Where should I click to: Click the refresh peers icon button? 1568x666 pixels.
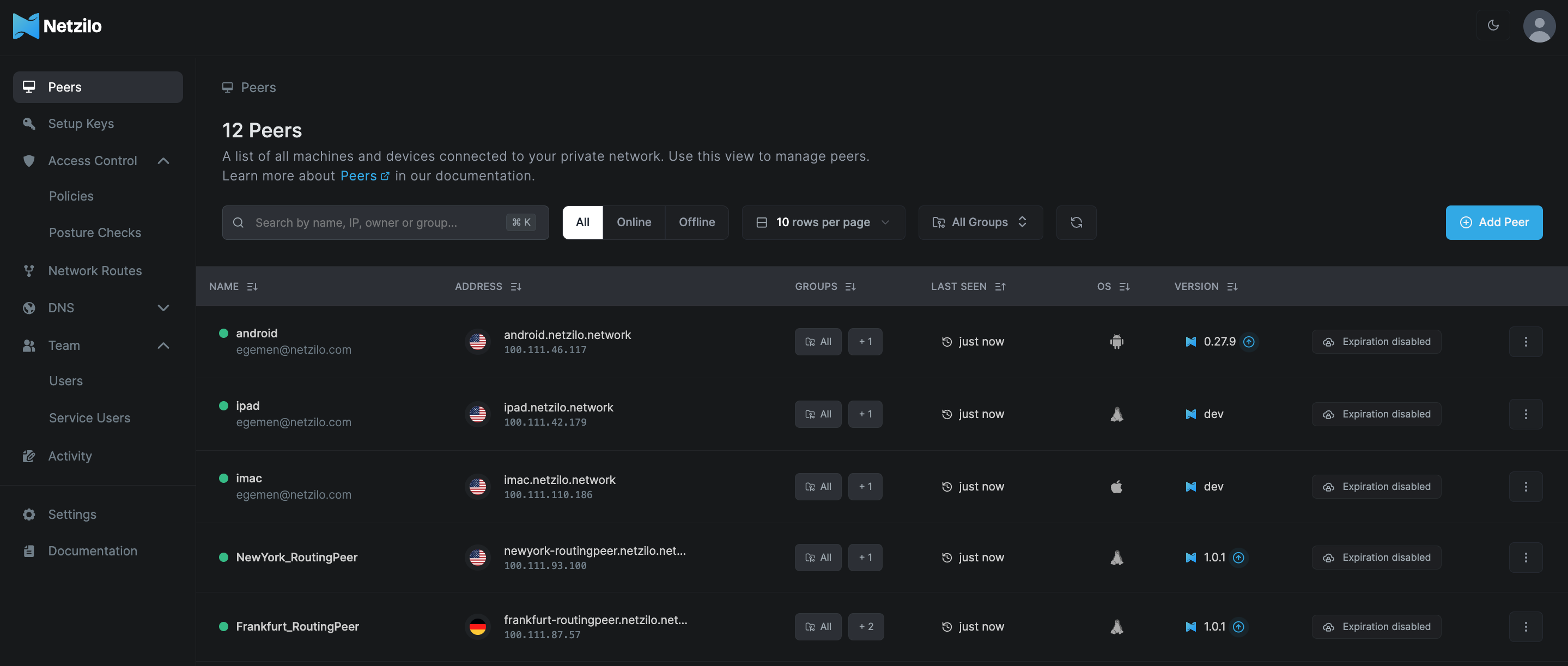click(1076, 222)
